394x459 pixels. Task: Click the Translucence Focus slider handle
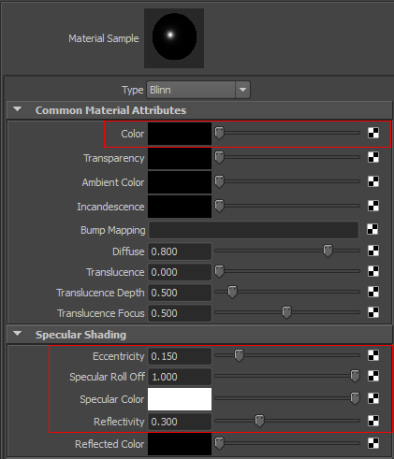point(287,313)
